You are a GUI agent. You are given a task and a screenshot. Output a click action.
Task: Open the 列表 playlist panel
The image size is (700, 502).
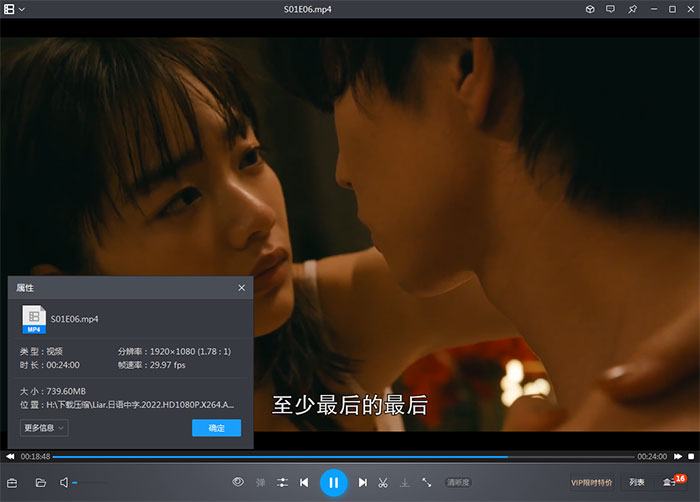click(637, 483)
